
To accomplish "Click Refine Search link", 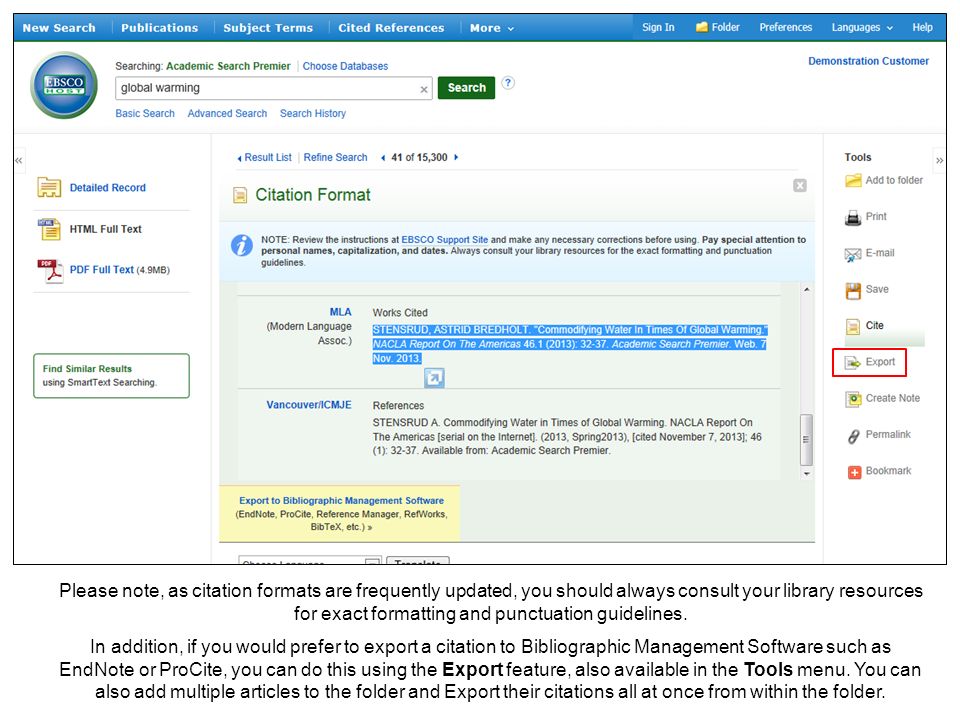I will point(336,157).
